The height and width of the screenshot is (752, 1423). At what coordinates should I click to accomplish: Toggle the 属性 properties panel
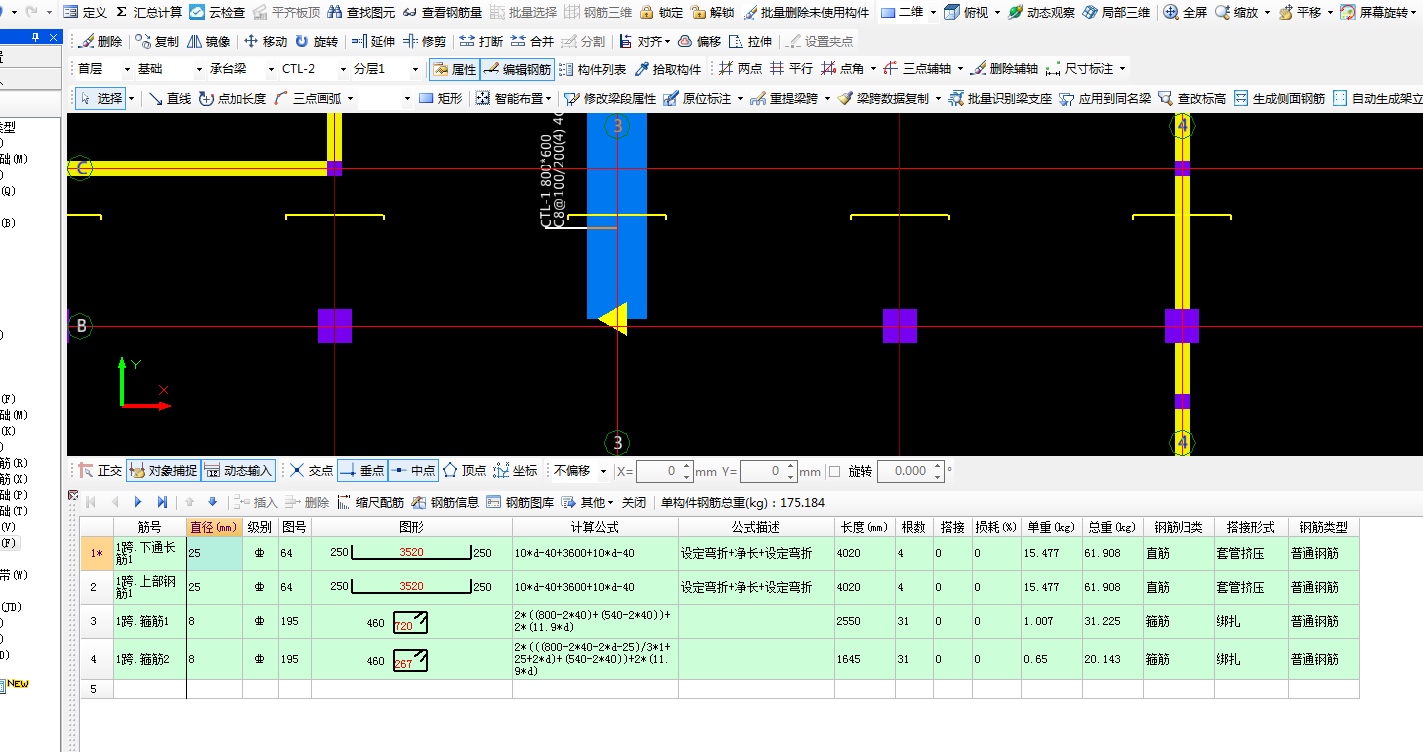[455, 69]
